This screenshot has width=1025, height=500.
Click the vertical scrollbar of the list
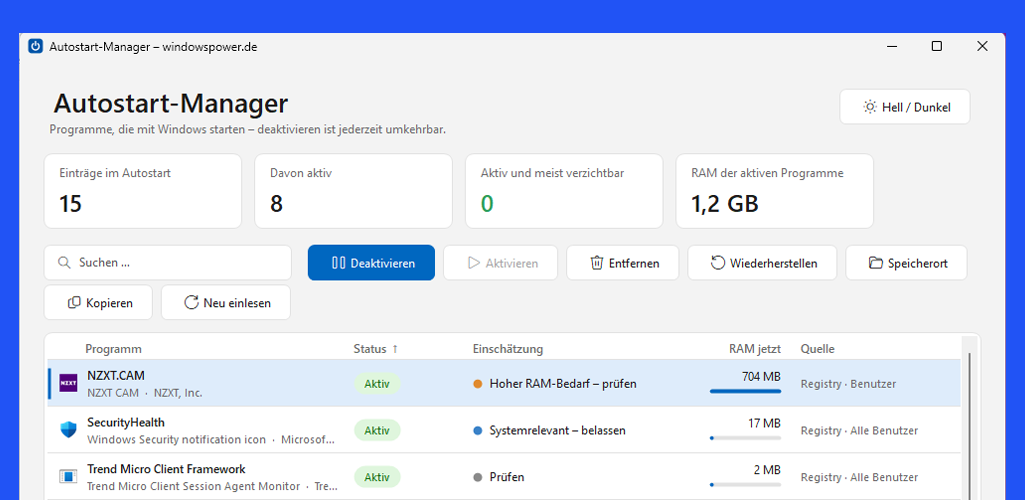pos(969,425)
